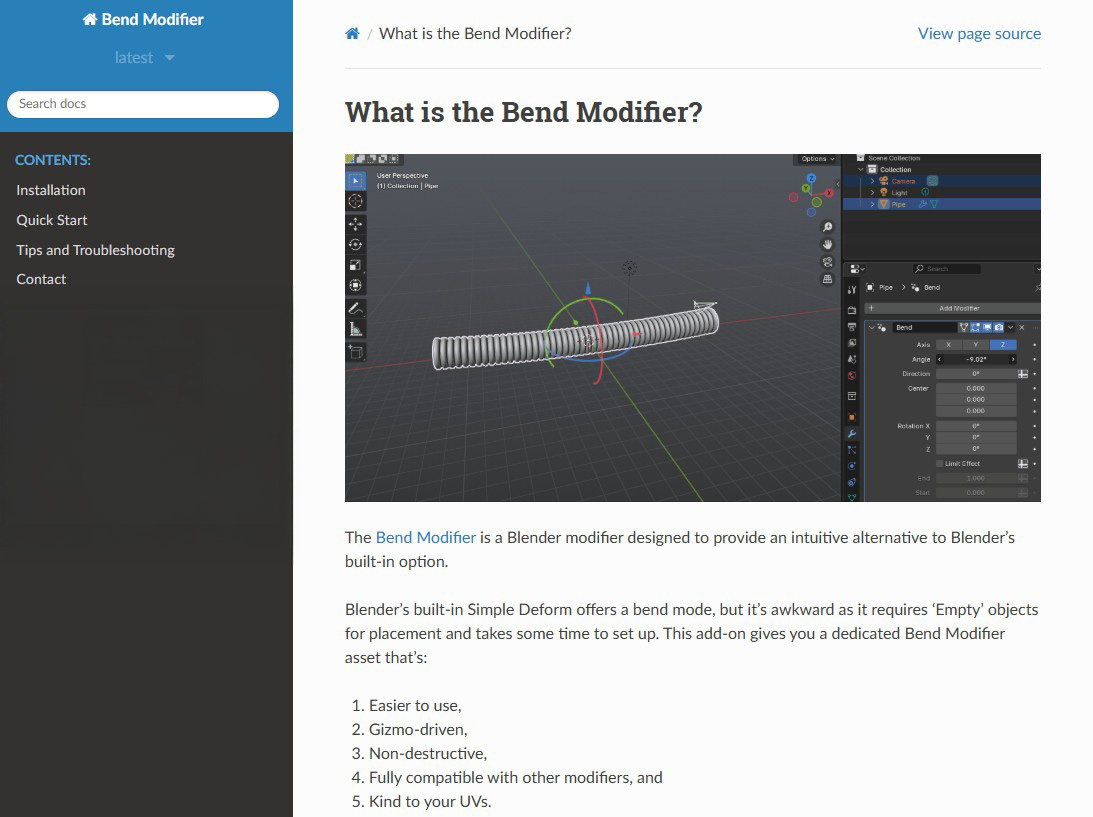
Task: Open the Contact page in the sidebar
Action: (41, 280)
